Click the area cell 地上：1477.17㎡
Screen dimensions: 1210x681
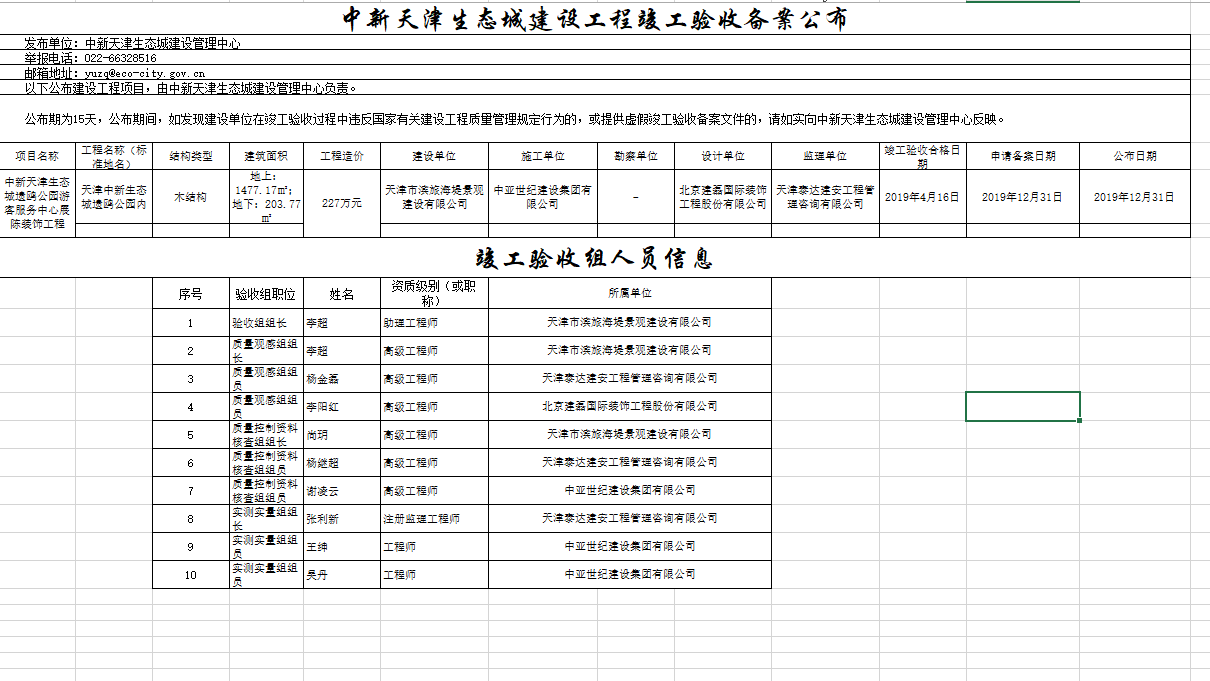point(266,196)
